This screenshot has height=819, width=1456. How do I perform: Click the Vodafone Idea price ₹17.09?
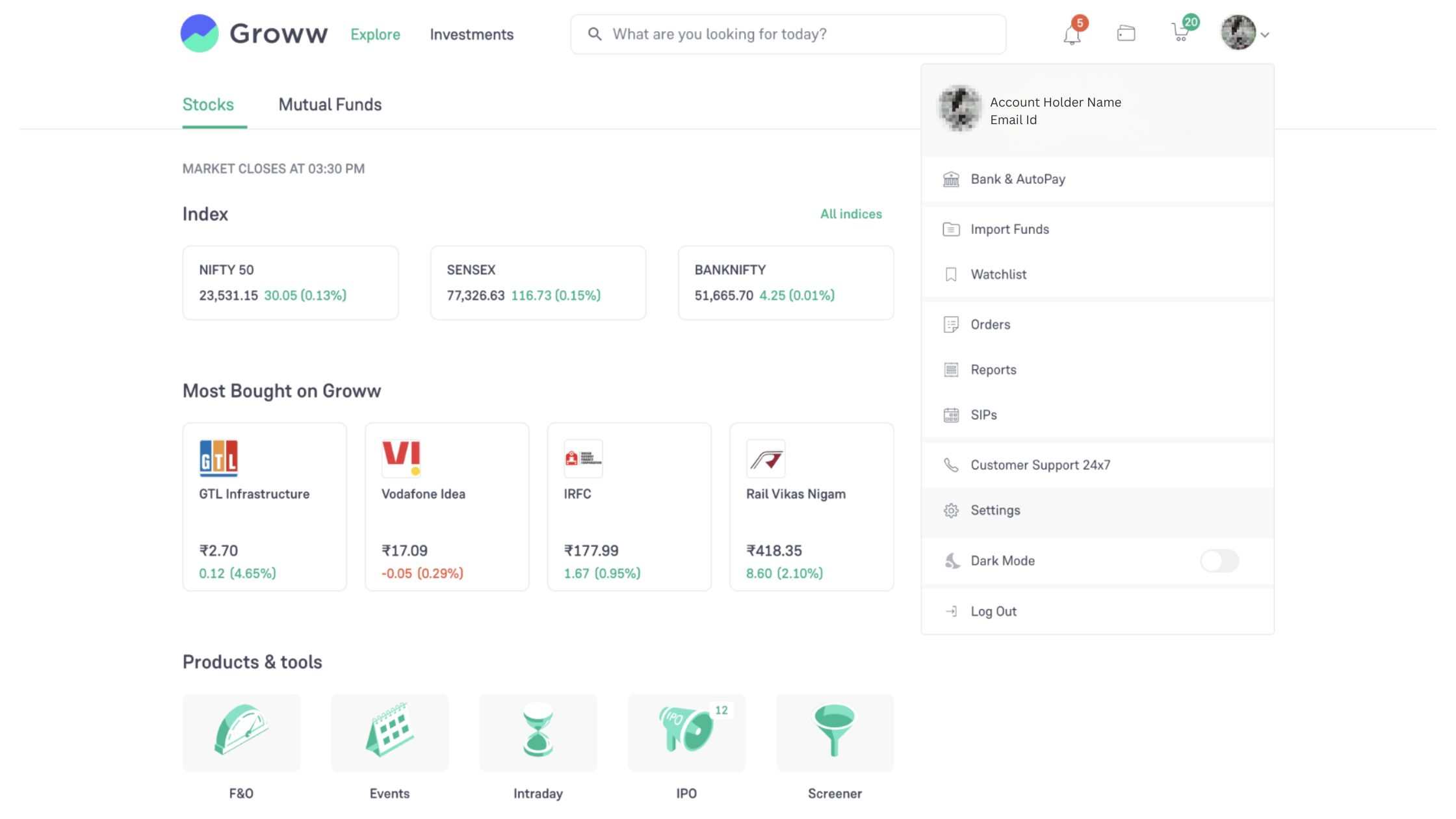[x=404, y=551]
